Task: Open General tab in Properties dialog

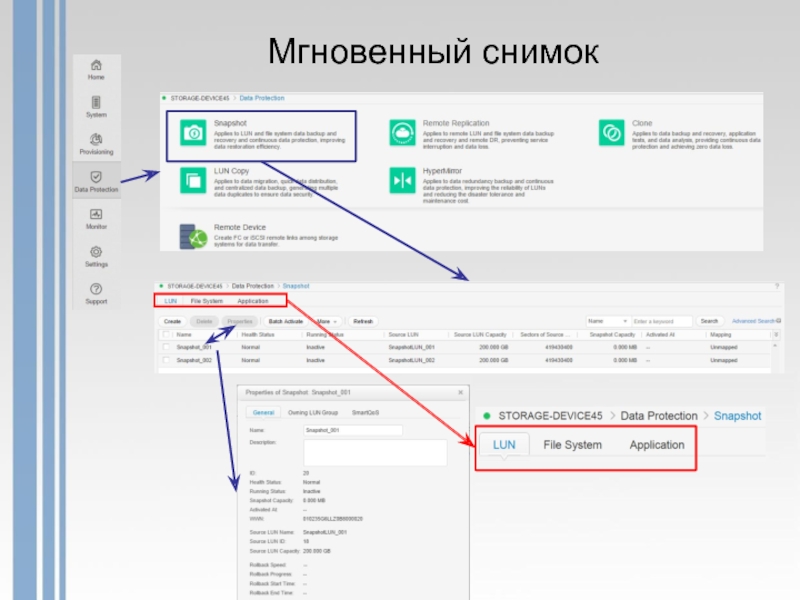Action: click(263, 412)
